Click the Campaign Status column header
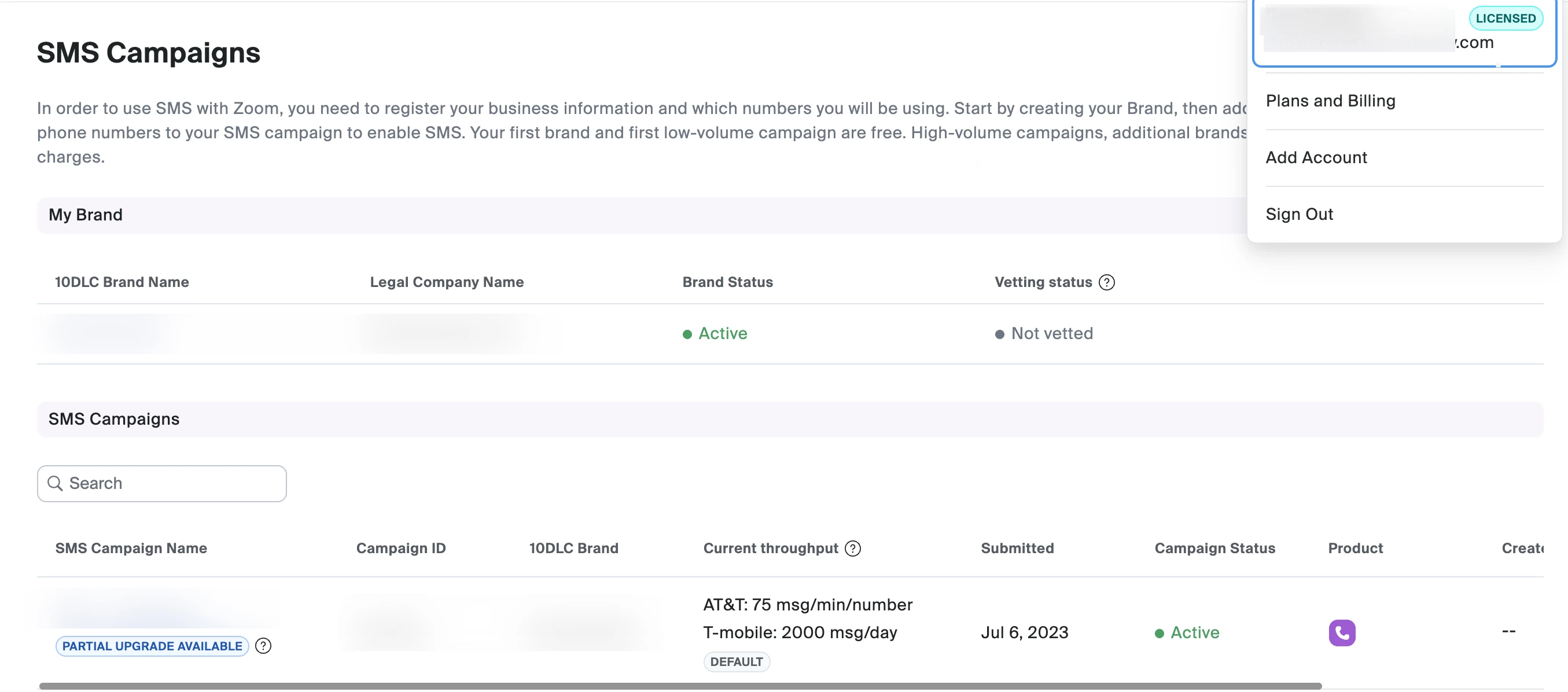Screen dimensions: 1568x692 (x=1214, y=549)
